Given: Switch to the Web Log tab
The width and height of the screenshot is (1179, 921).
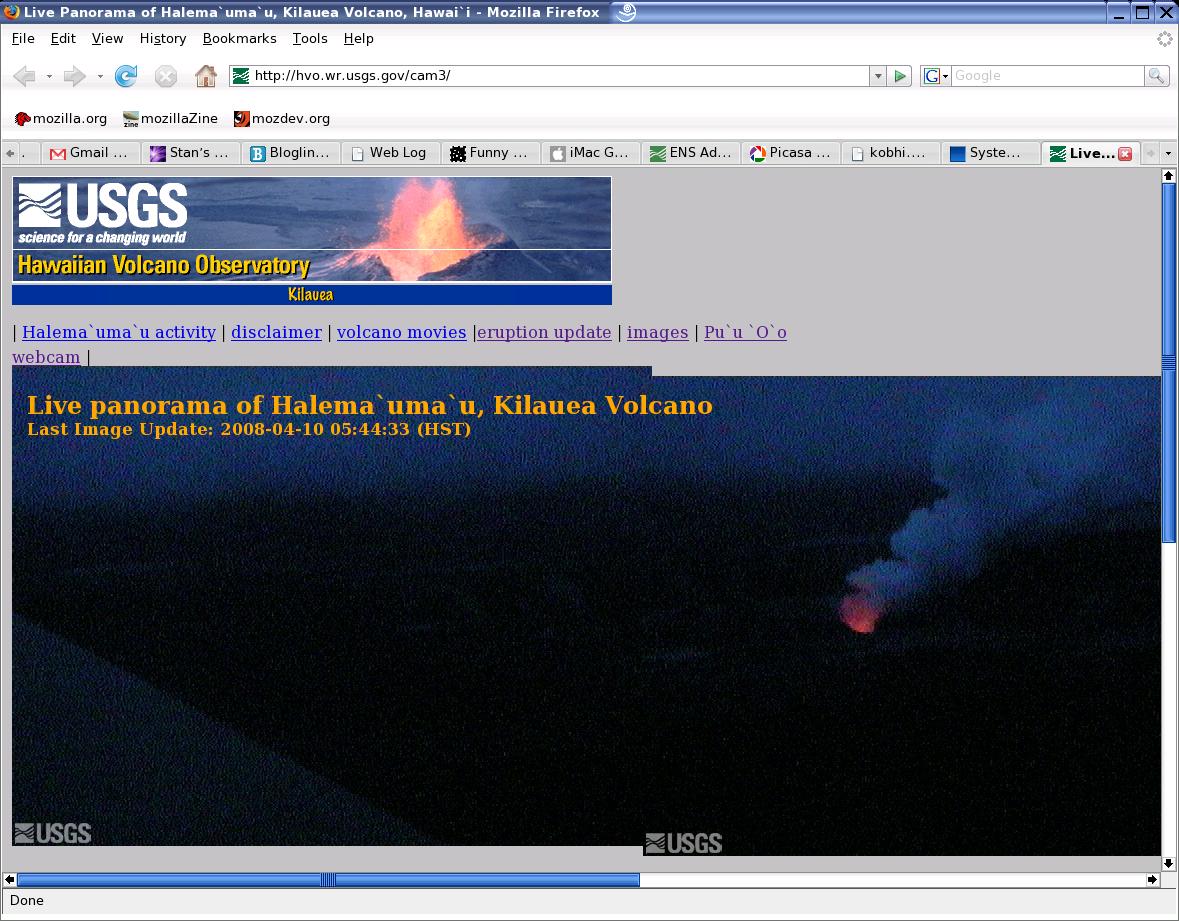Looking at the screenshot, I should pos(390,153).
